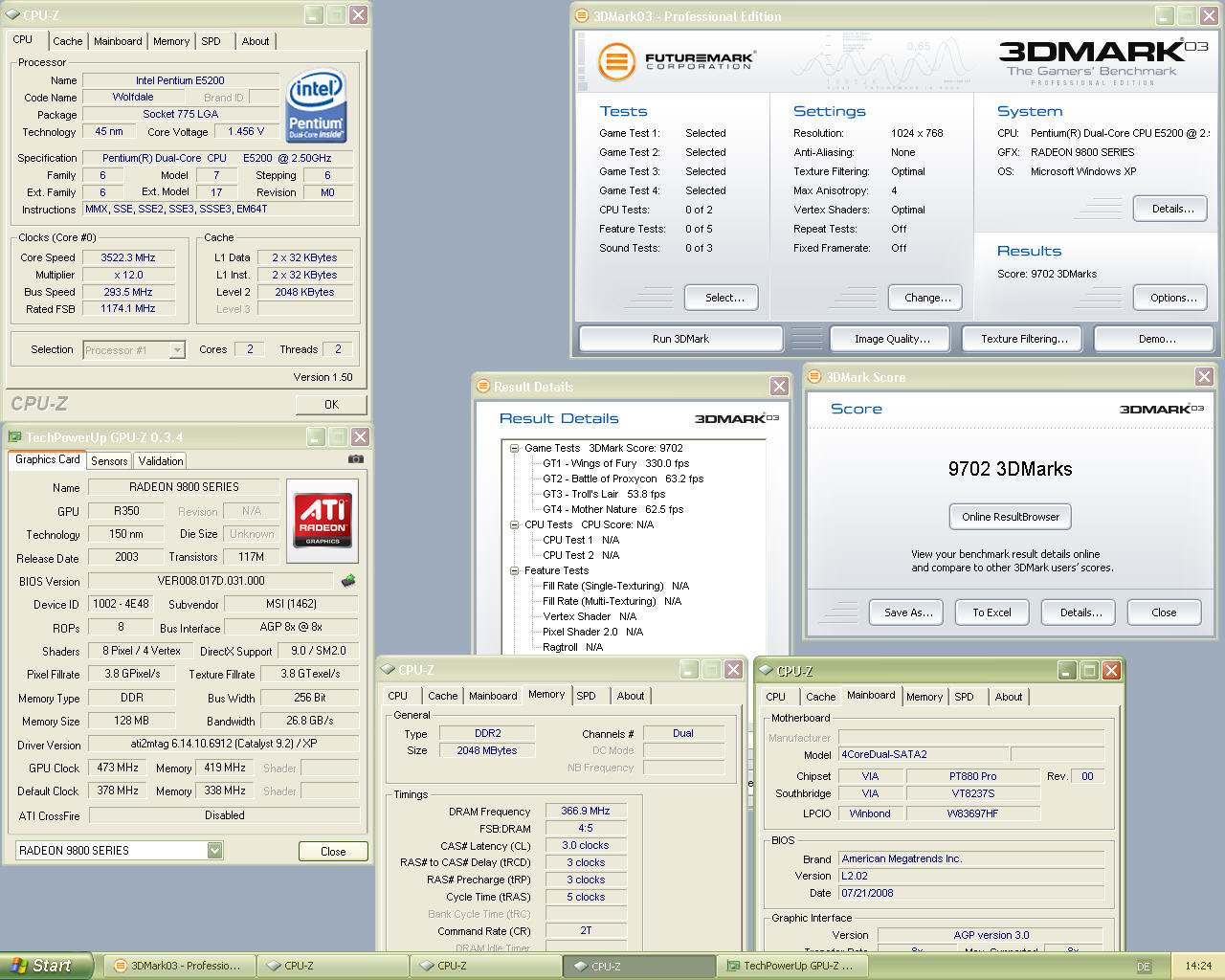The width and height of the screenshot is (1225, 980).
Task: Click BIOS date 07/21/2008
Action: (x=970, y=893)
